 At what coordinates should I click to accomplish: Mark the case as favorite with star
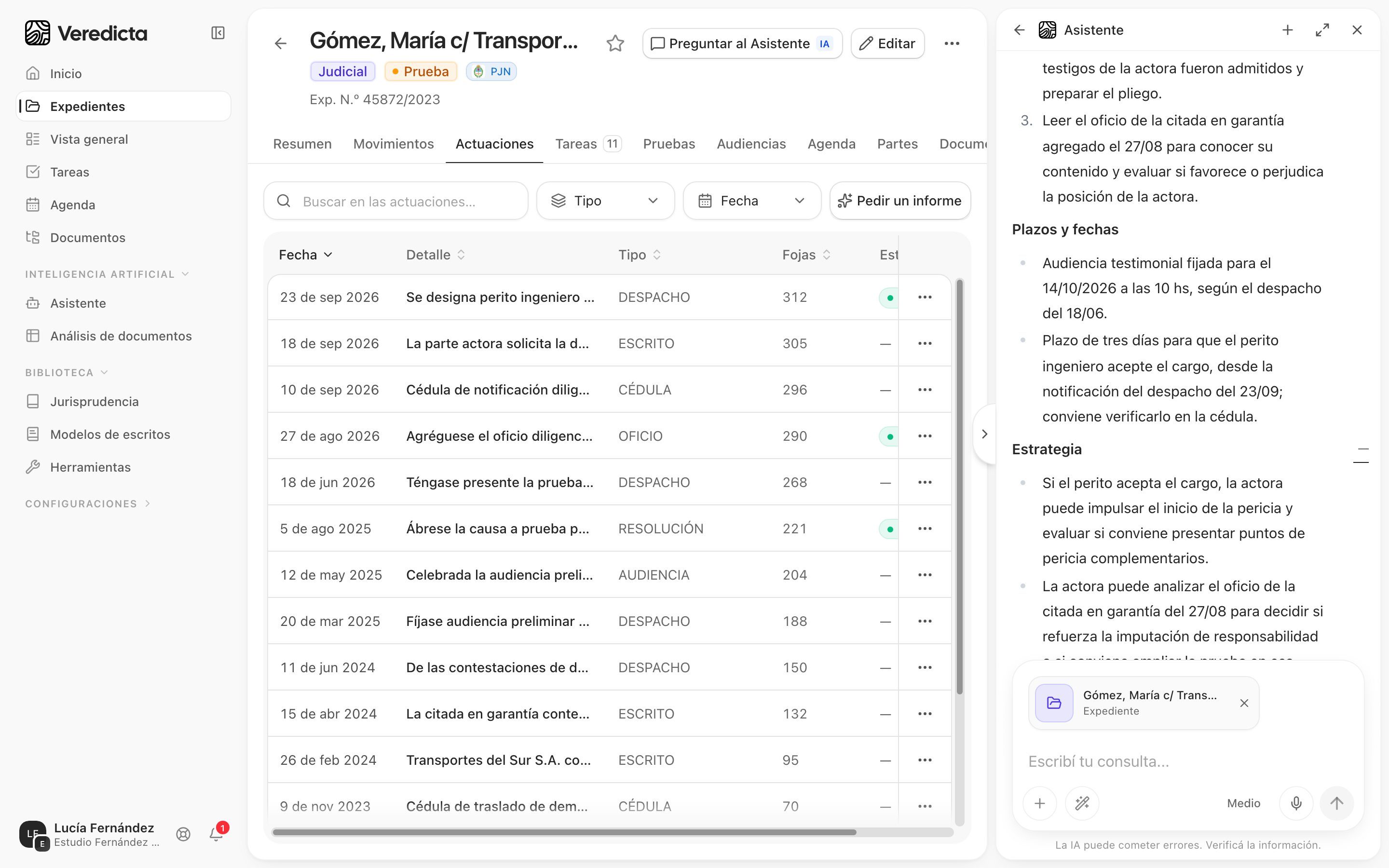[x=615, y=43]
